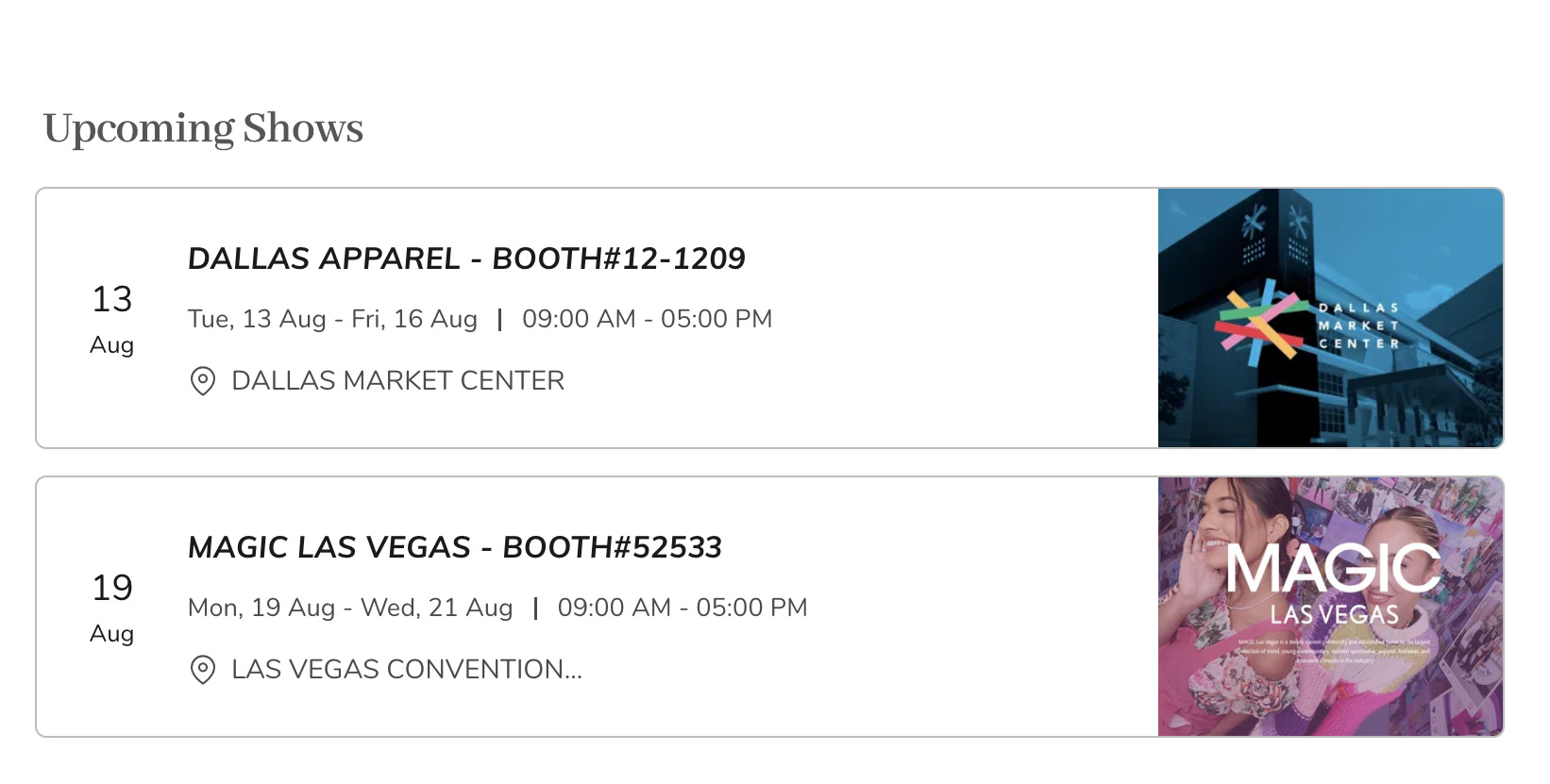Click the MAGIC wordmark on Las Vegas image
This screenshot has width=1550, height=784.
click(1333, 569)
